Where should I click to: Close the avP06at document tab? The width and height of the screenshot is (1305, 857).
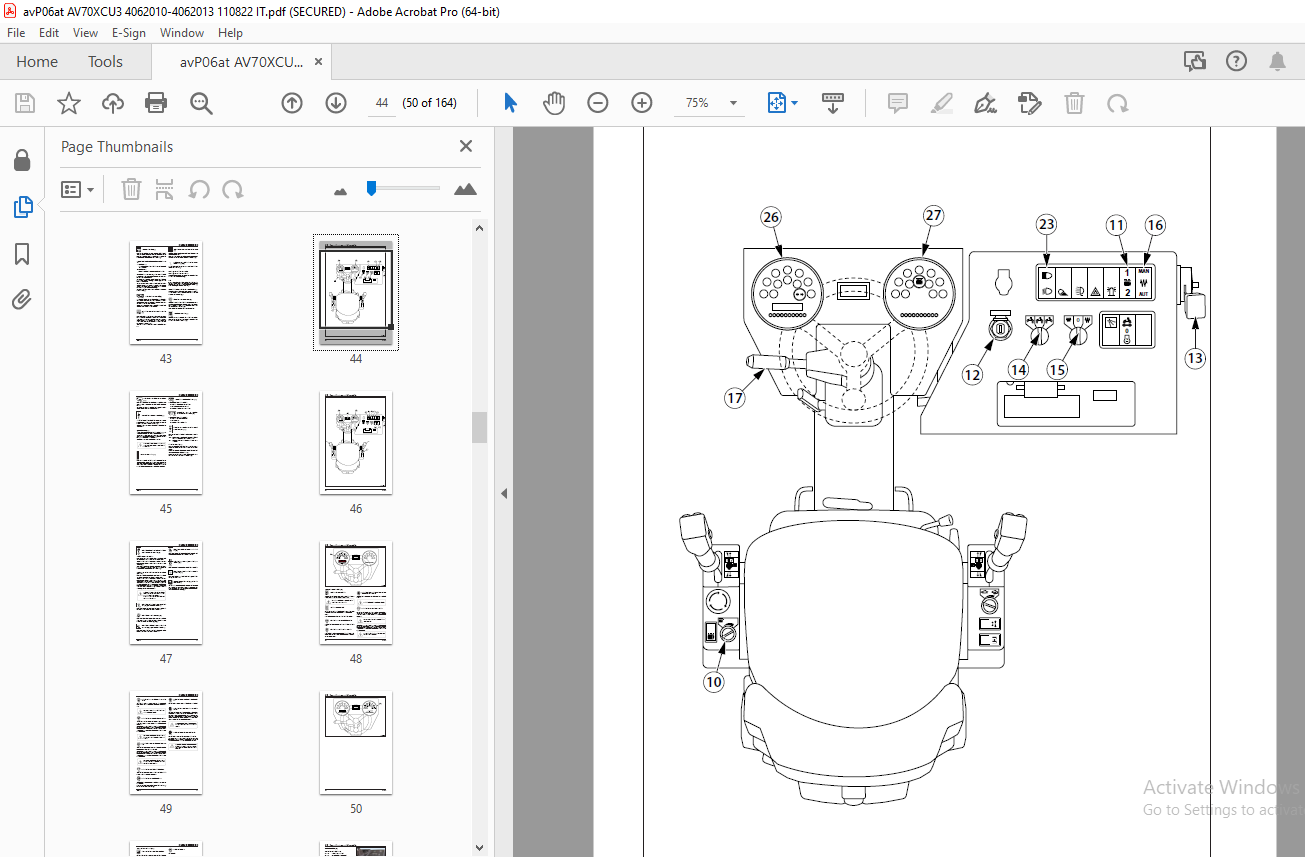[319, 62]
